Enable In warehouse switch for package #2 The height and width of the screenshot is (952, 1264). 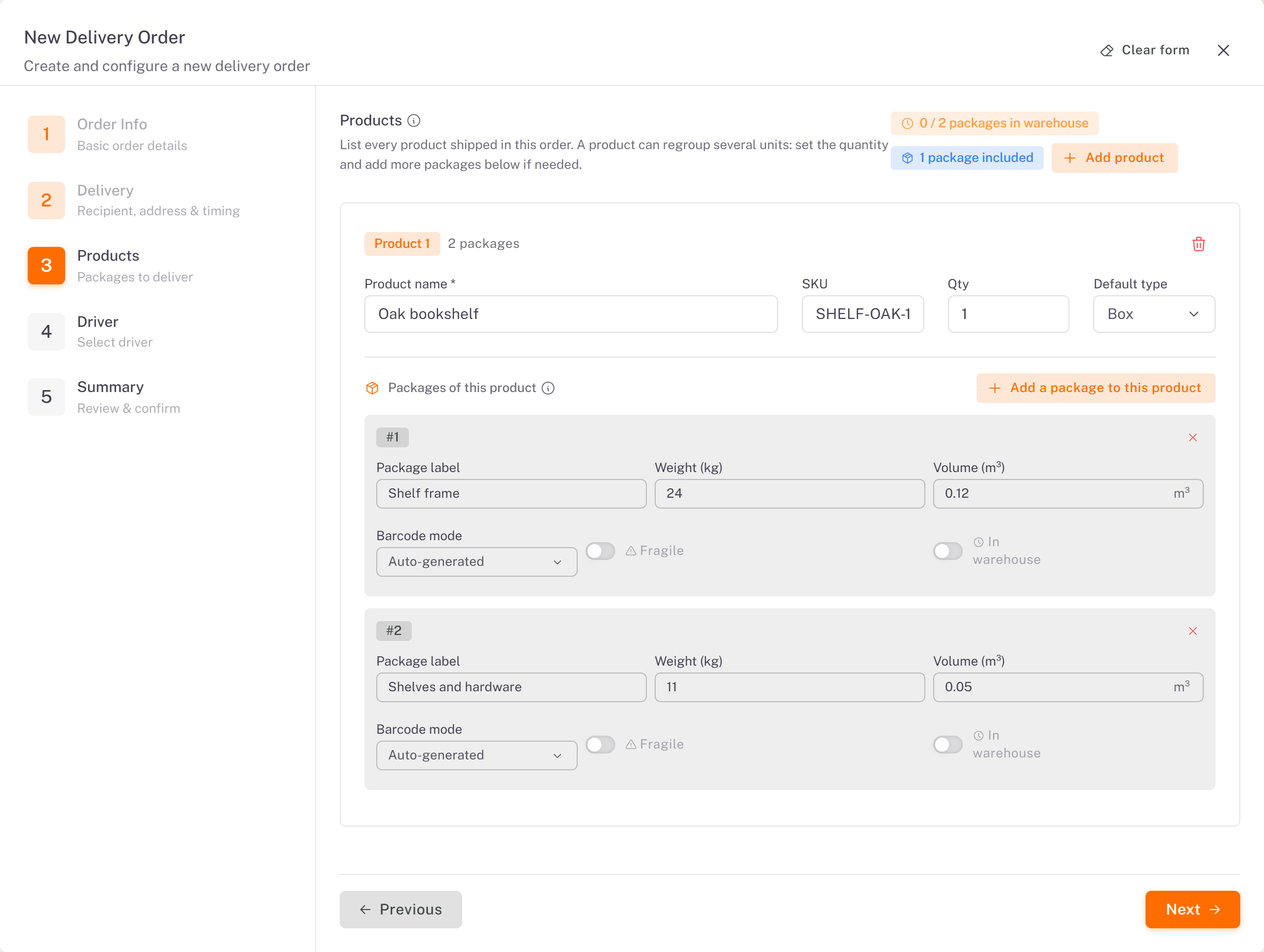click(x=948, y=745)
